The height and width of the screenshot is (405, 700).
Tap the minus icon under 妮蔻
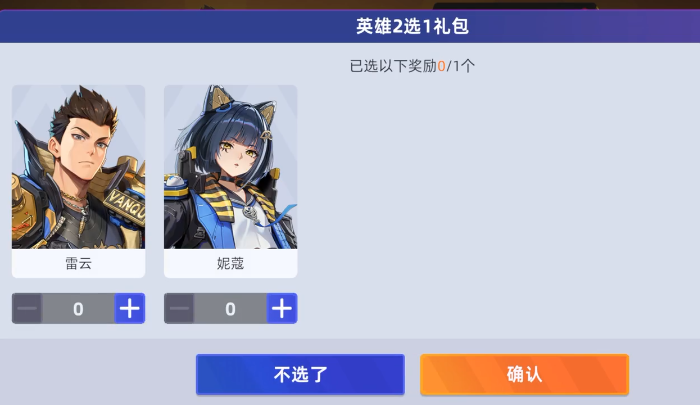[179, 308]
